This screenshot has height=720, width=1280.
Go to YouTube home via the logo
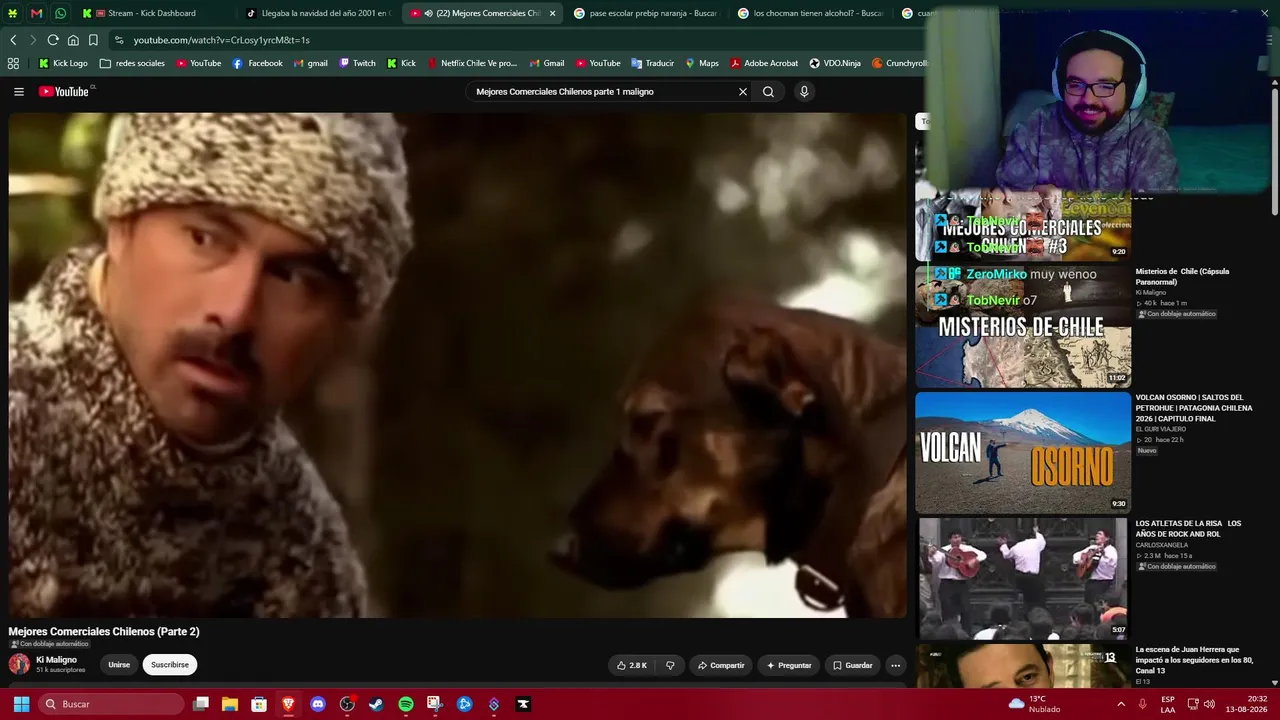point(66,92)
